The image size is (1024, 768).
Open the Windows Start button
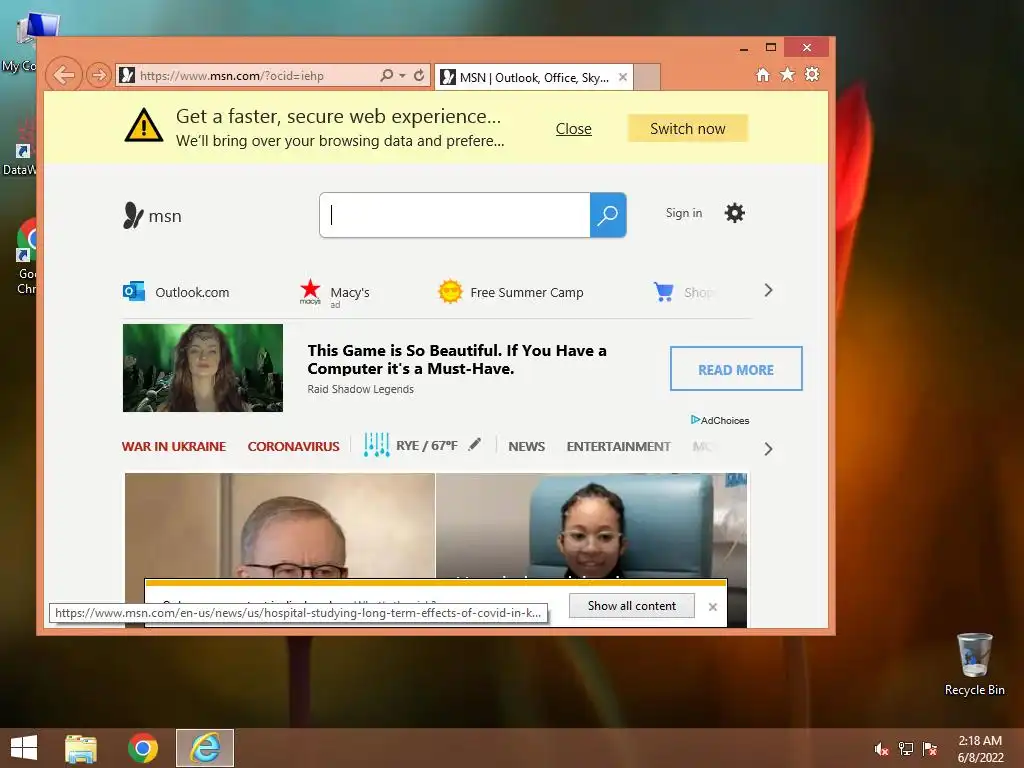pyautogui.click(x=24, y=748)
